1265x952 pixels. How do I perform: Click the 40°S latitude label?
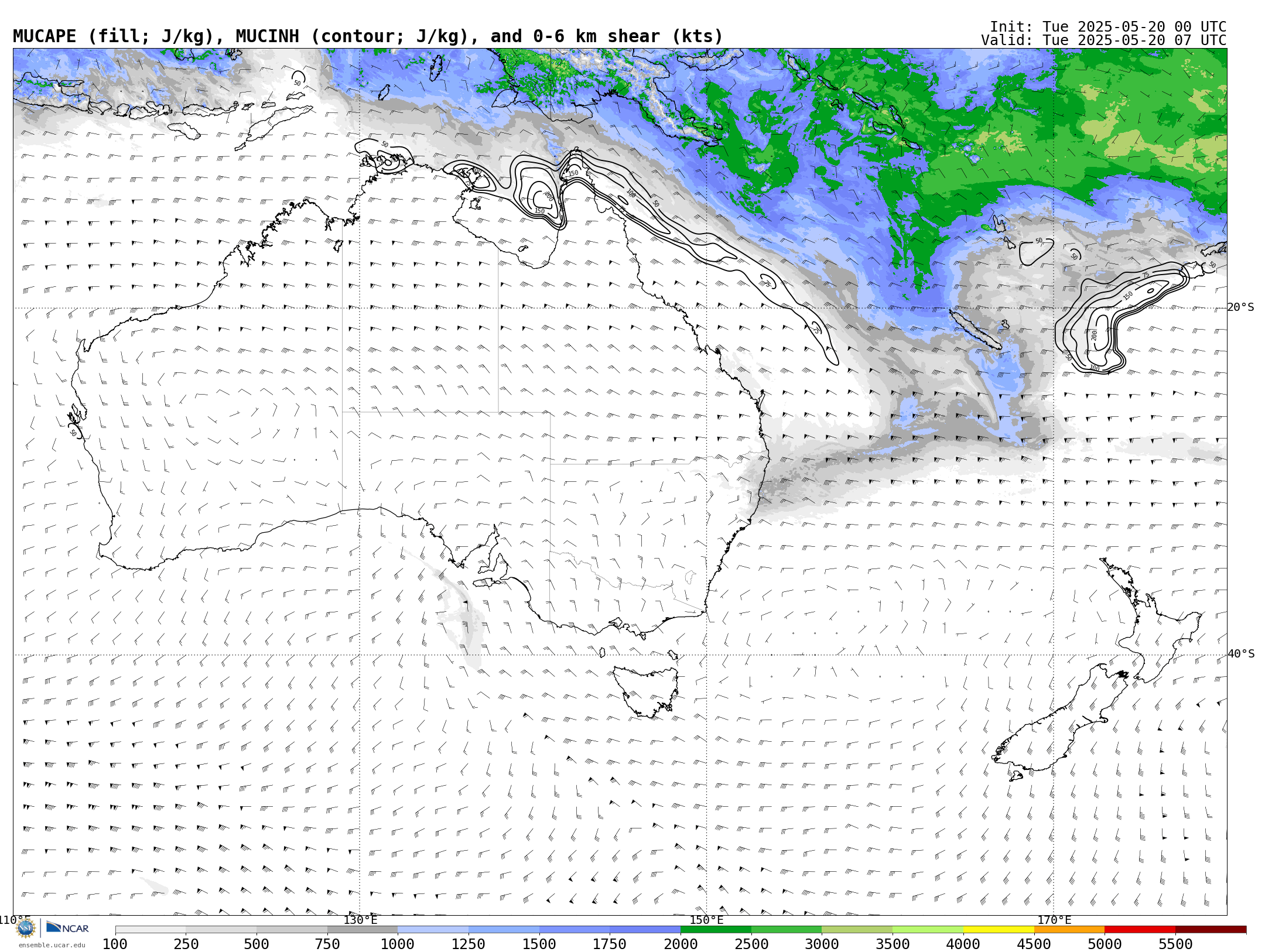tap(1241, 654)
